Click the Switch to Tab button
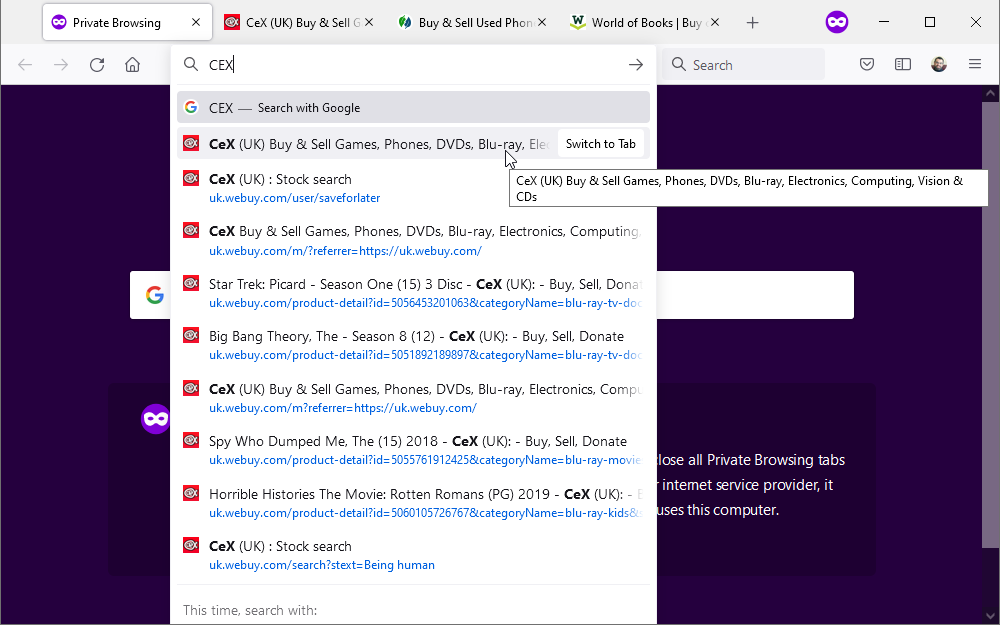The width and height of the screenshot is (1000, 625). (x=600, y=144)
